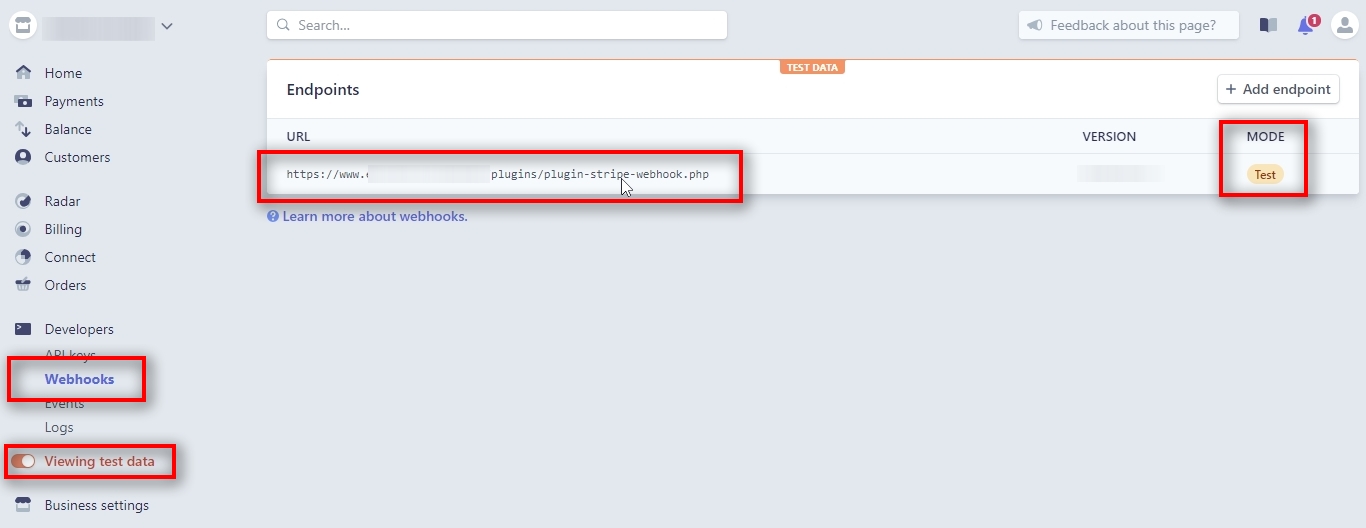Click the Endpoints heading
Image resolution: width=1366 pixels, height=528 pixels.
(x=323, y=89)
